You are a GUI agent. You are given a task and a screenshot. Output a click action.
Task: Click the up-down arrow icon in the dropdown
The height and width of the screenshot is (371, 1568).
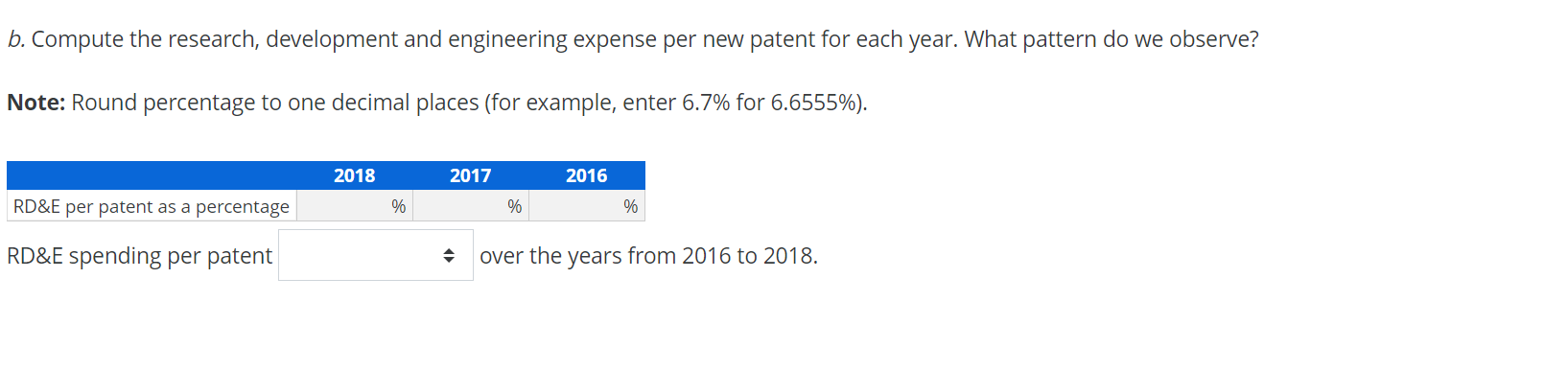coord(448,256)
